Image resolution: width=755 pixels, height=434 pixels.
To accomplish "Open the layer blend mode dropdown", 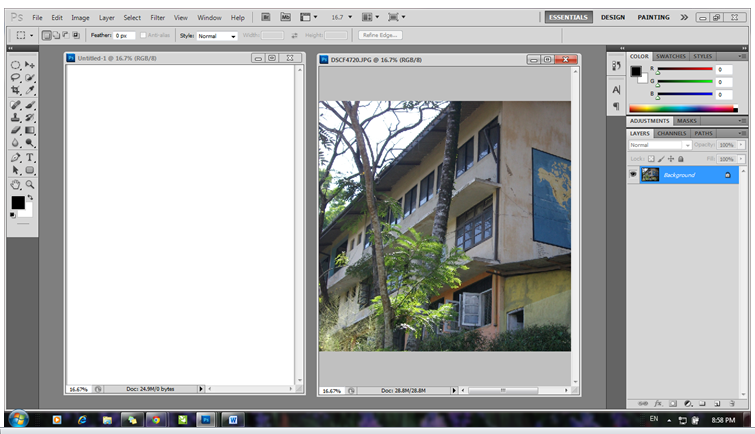I will click(x=660, y=145).
